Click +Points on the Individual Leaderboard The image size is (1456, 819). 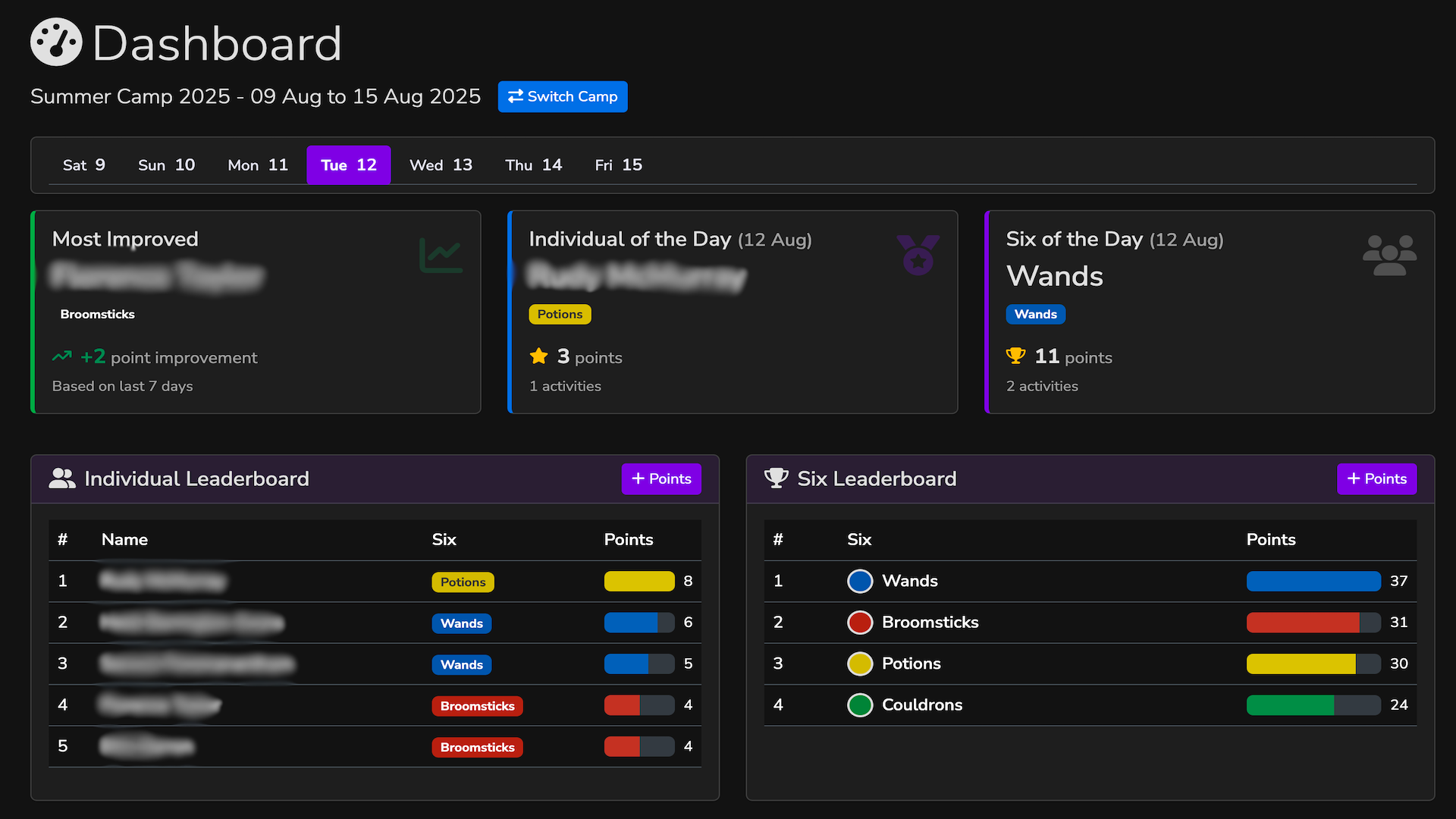point(661,479)
